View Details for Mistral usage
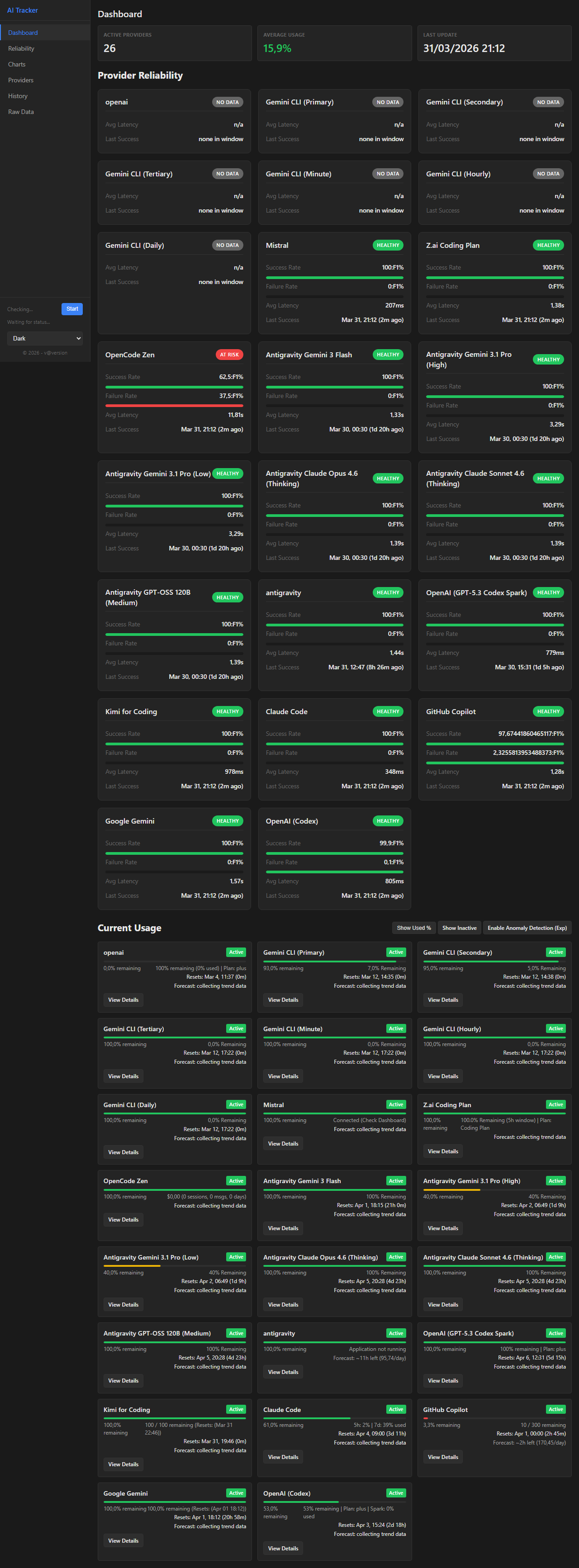The width and height of the screenshot is (579, 1568). [x=283, y=1144]
